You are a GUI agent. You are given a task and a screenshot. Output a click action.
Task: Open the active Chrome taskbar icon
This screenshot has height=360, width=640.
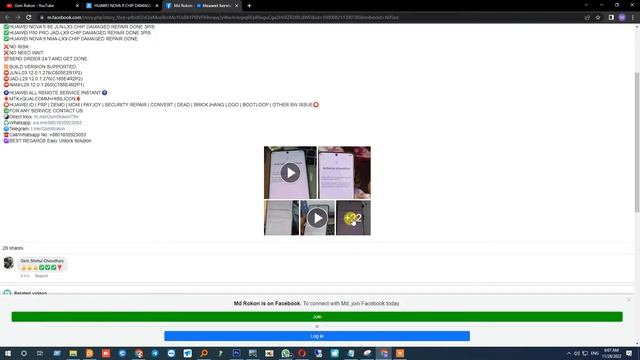pyautogui.click(x=384, y=353)
